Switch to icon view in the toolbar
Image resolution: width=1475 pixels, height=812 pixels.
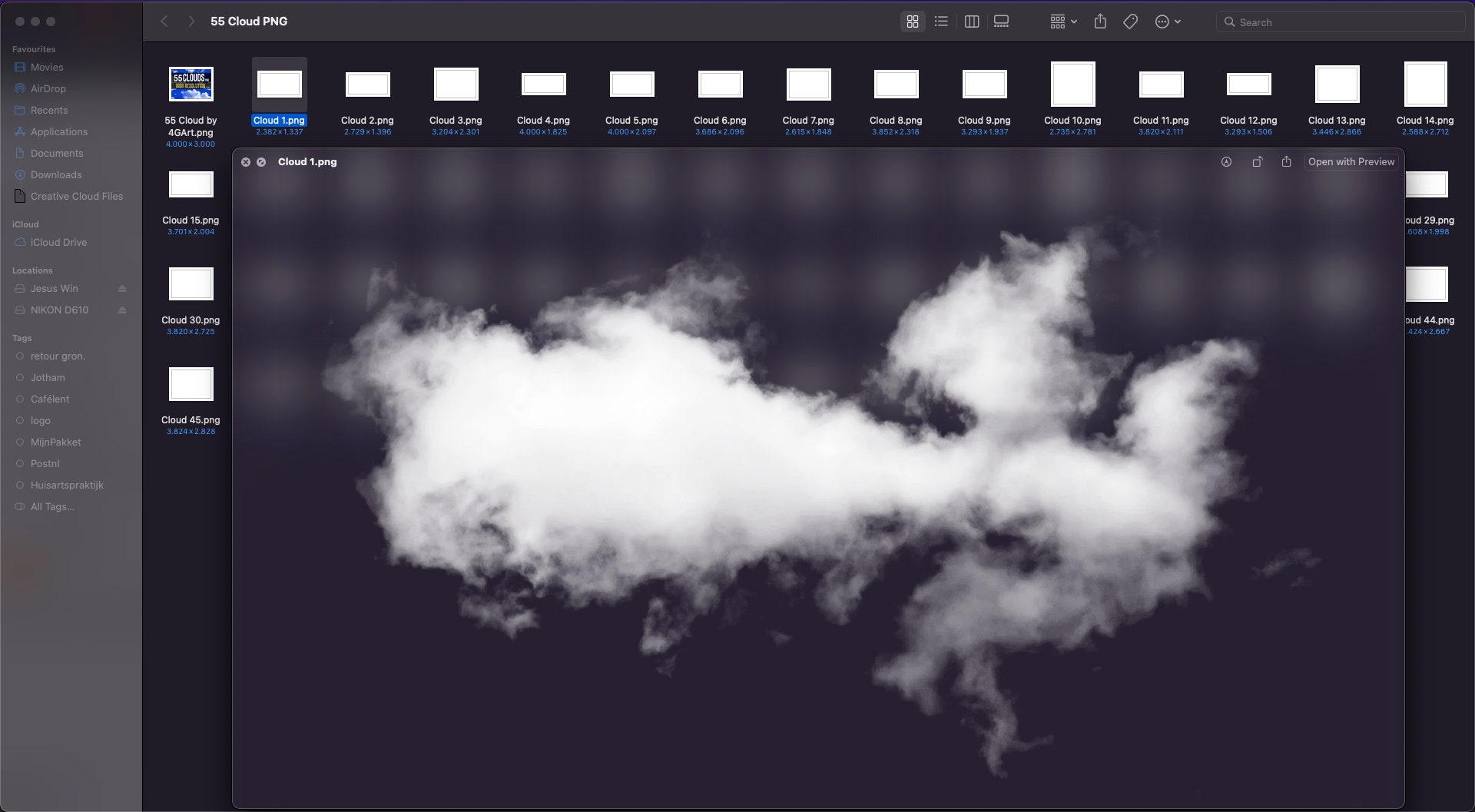(913, 21)
